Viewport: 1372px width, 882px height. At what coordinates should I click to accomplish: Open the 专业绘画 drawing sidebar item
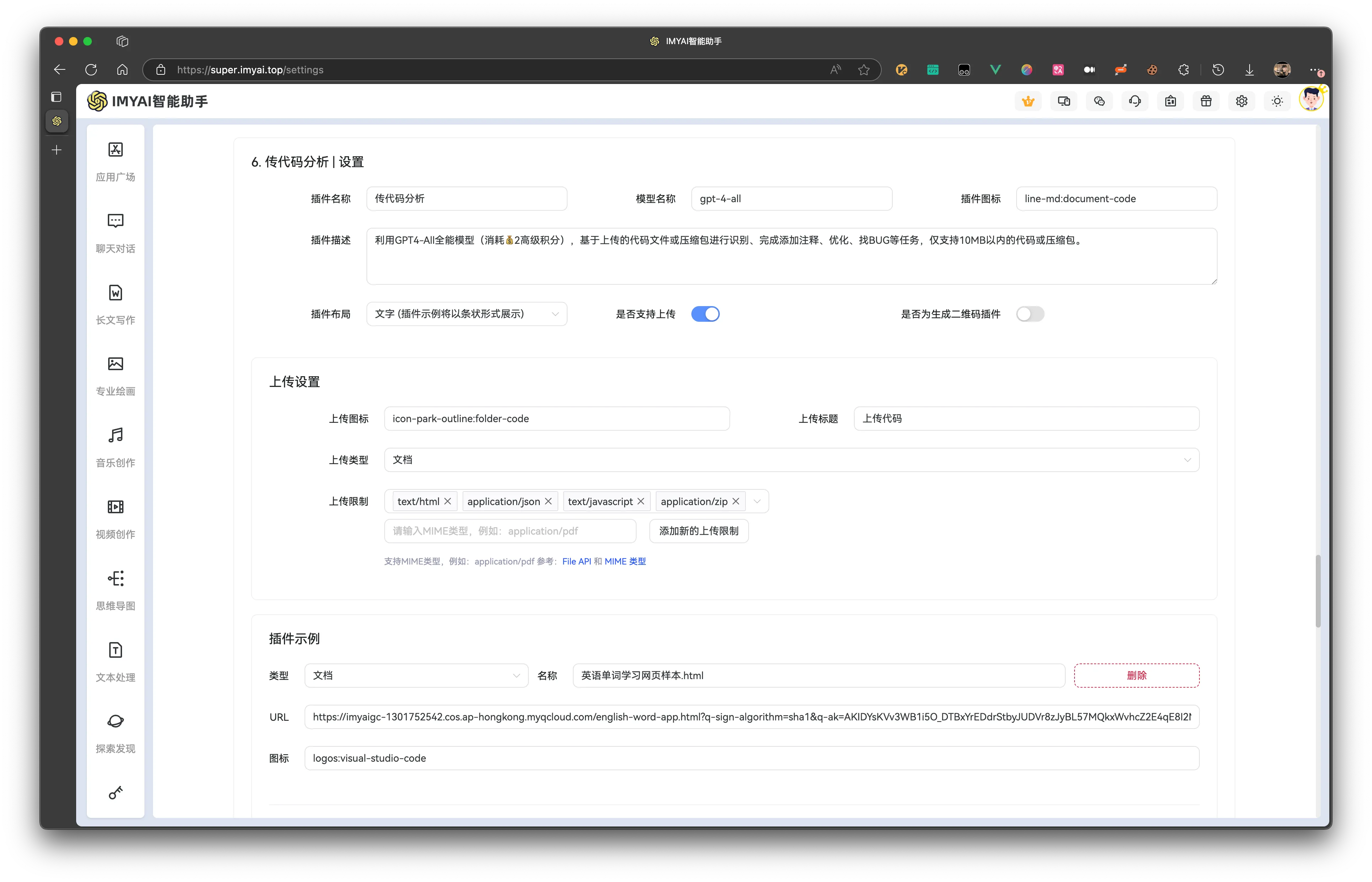click(115, 376)
